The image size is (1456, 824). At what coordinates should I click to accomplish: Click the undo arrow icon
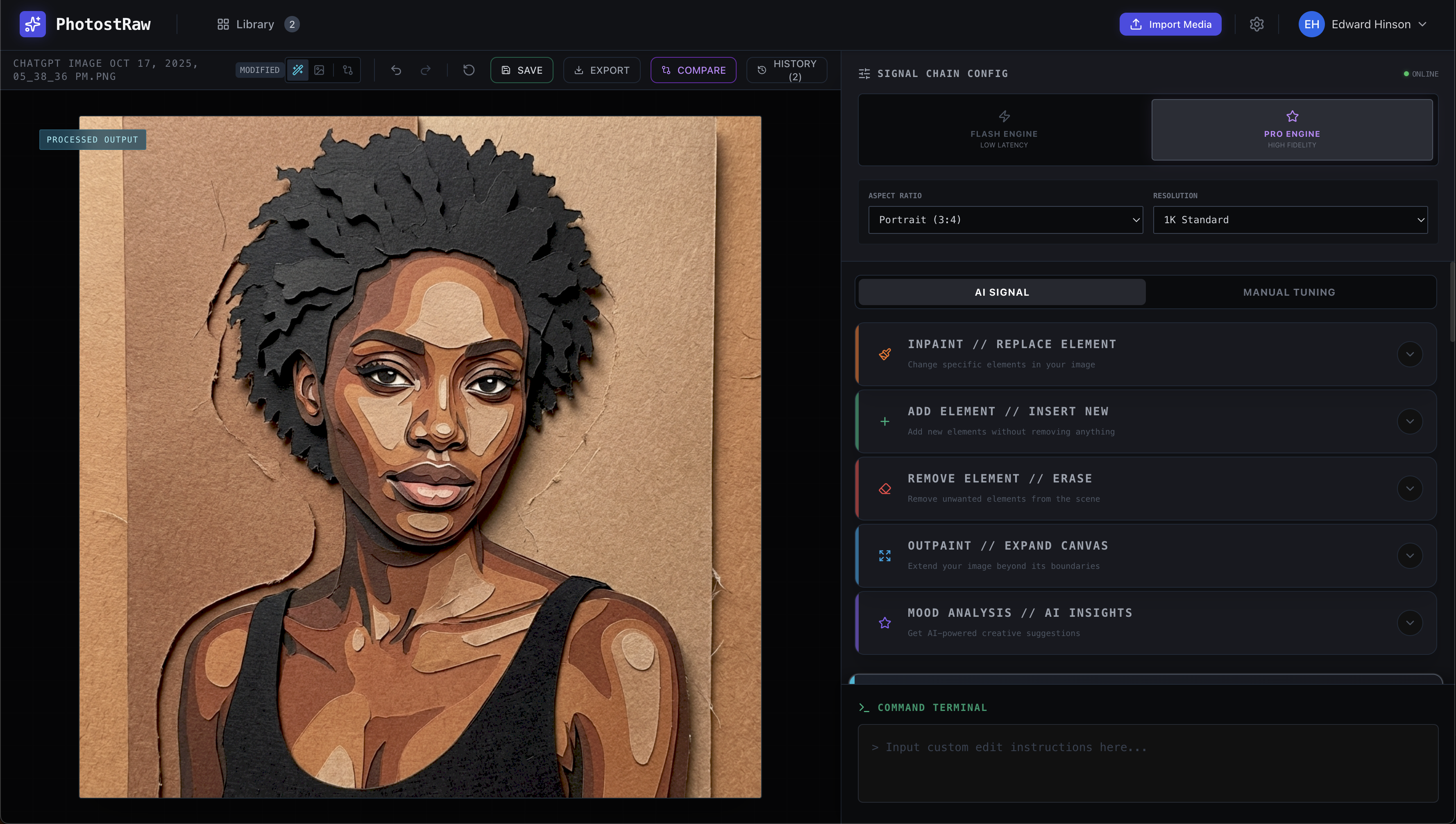click(396, 70)
